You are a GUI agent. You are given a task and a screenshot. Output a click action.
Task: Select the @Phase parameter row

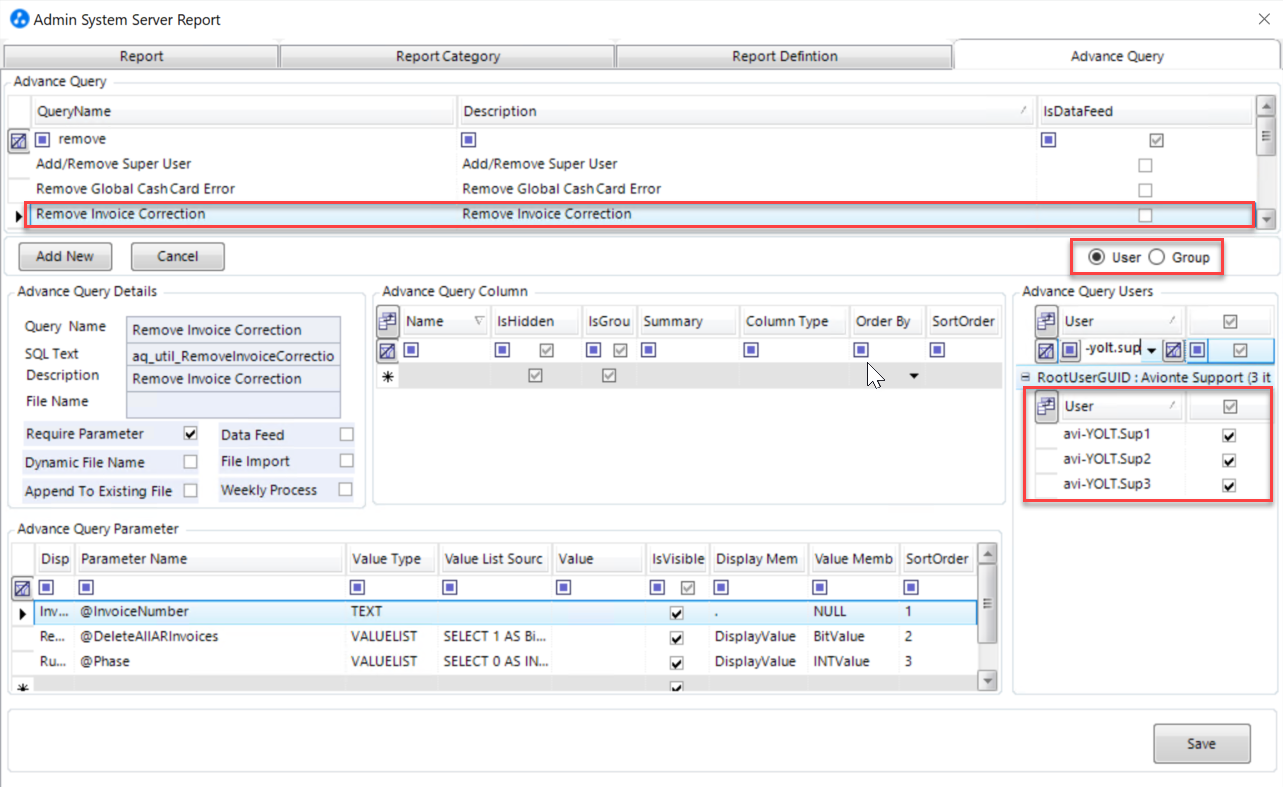click(x=504, y=662)
